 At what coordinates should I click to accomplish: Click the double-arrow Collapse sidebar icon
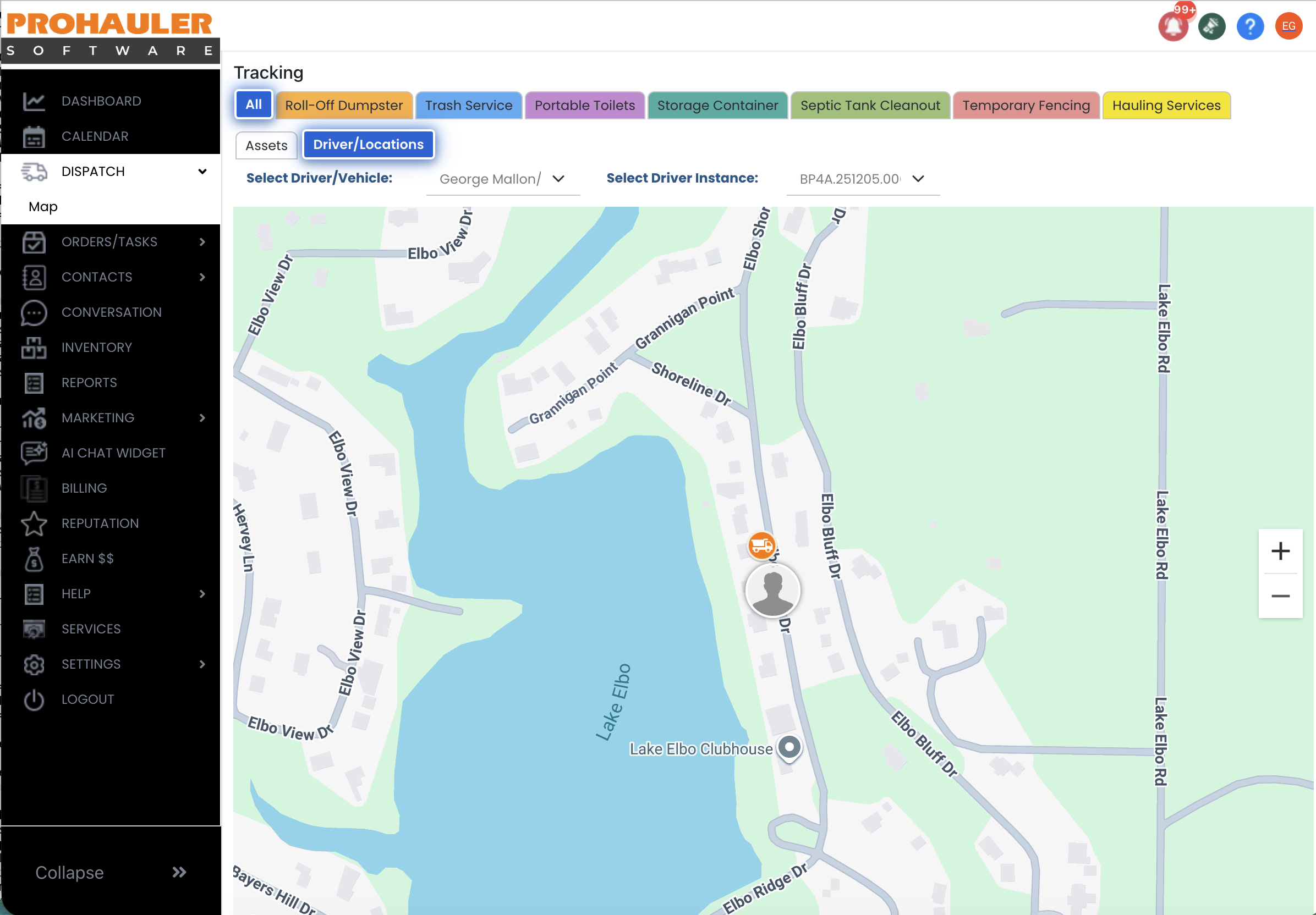pyautogui.click(x=179, y=873)
